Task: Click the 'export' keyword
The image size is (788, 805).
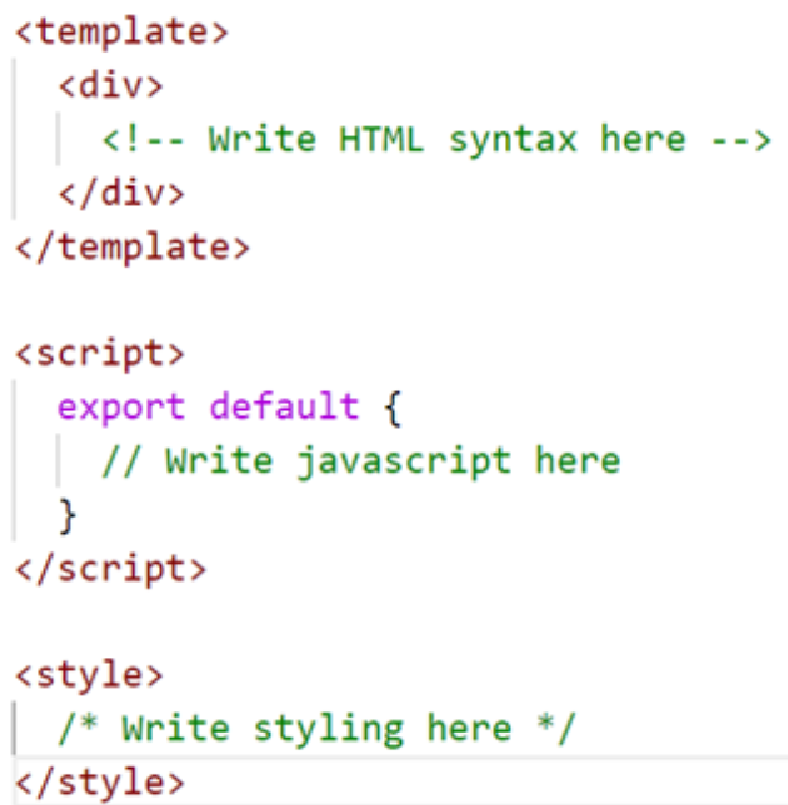Action: click(121, 409)
